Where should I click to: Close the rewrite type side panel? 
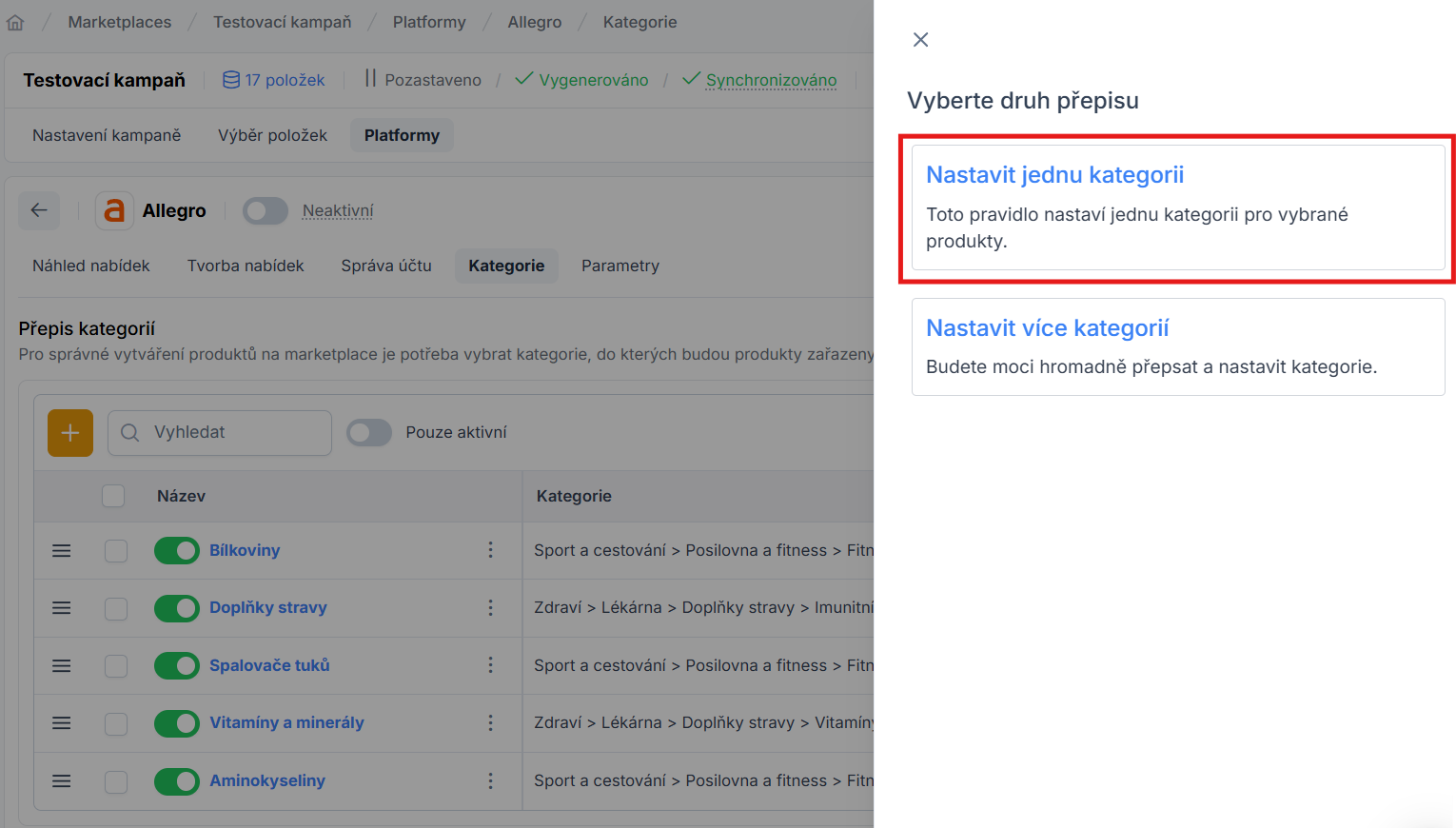(920, 40)
